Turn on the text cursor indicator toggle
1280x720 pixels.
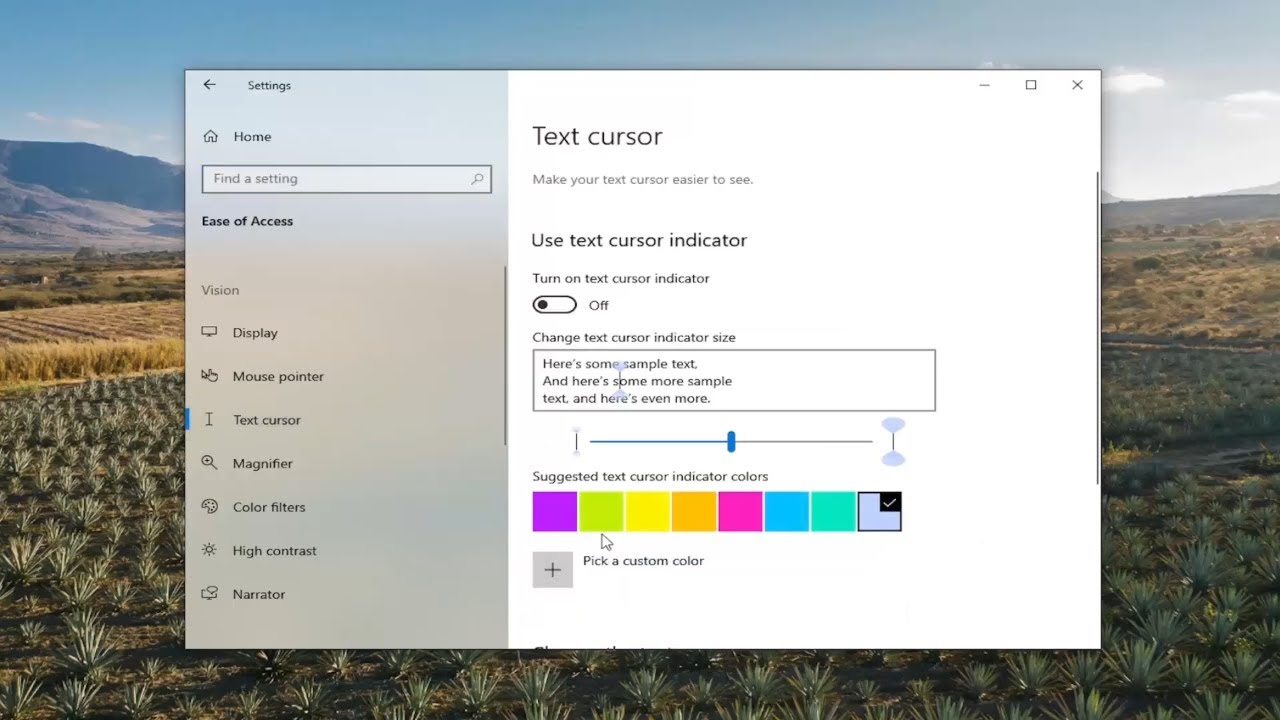554,305
